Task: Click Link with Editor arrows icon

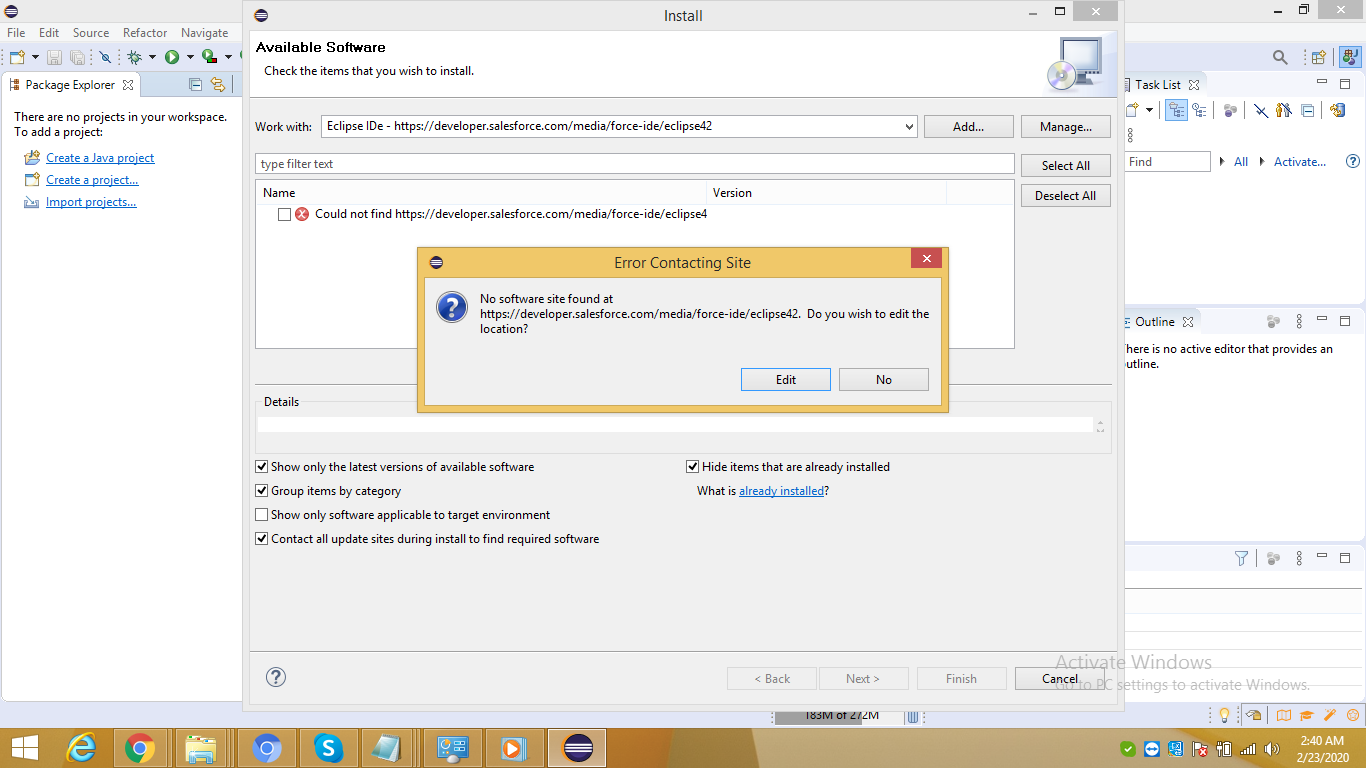Action: click(x=217, y=85)
